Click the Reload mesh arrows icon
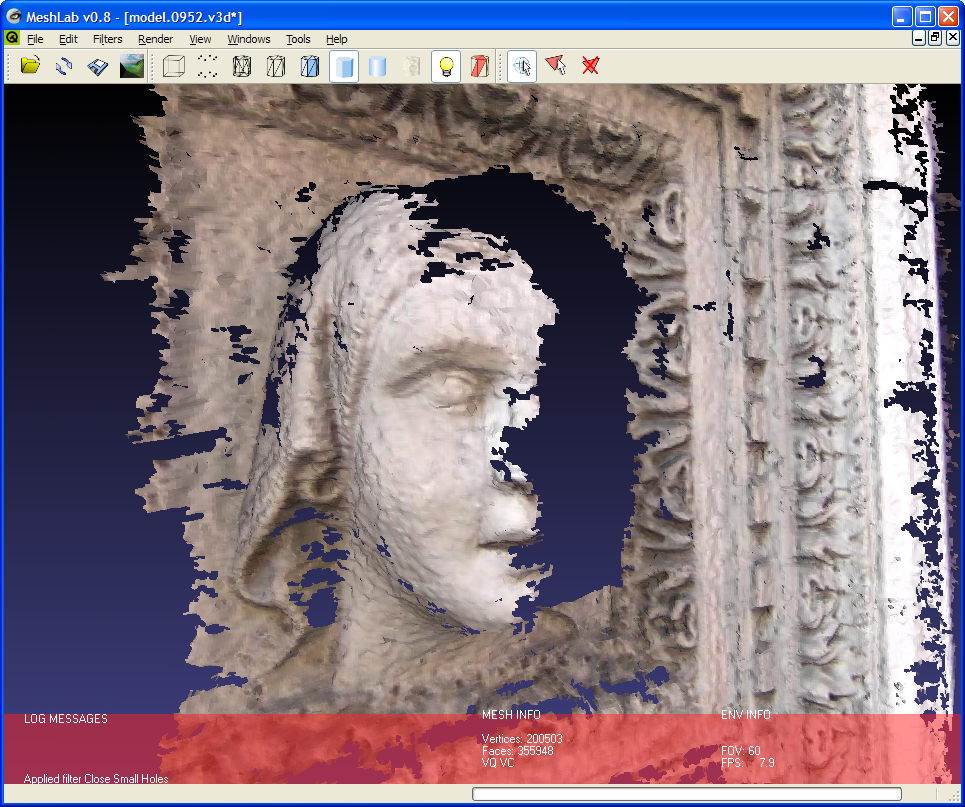965x807 pixels. [x=64, y=67]
